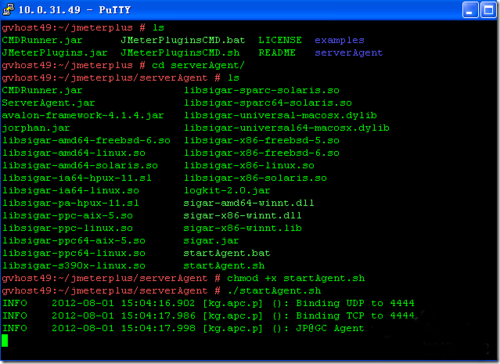500x364 pixels.
Task: Click JMeterPluginsCMD.sh in the listing
Action: click(x=180, y=53)
